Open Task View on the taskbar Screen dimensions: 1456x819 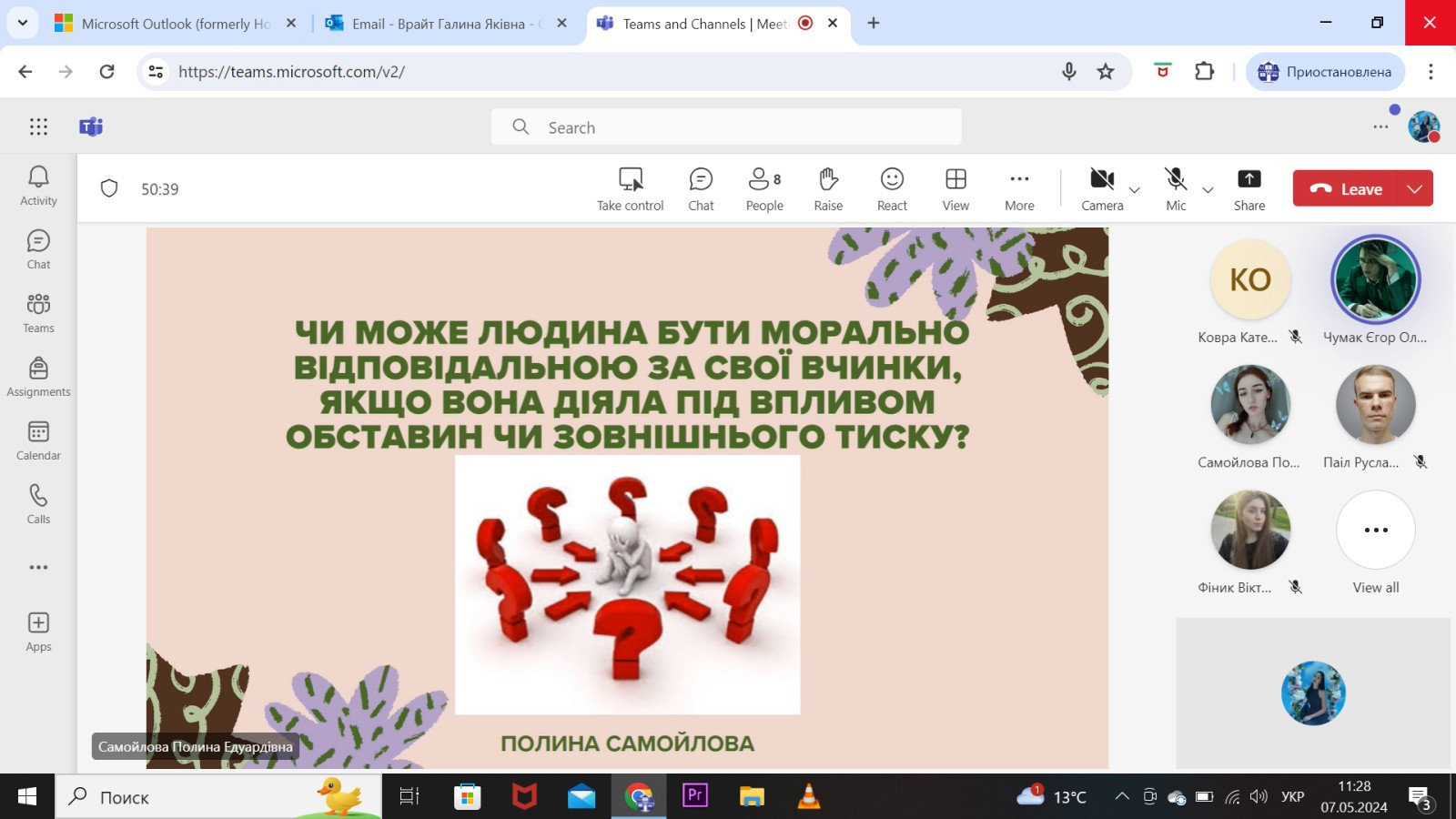(409, 797)
